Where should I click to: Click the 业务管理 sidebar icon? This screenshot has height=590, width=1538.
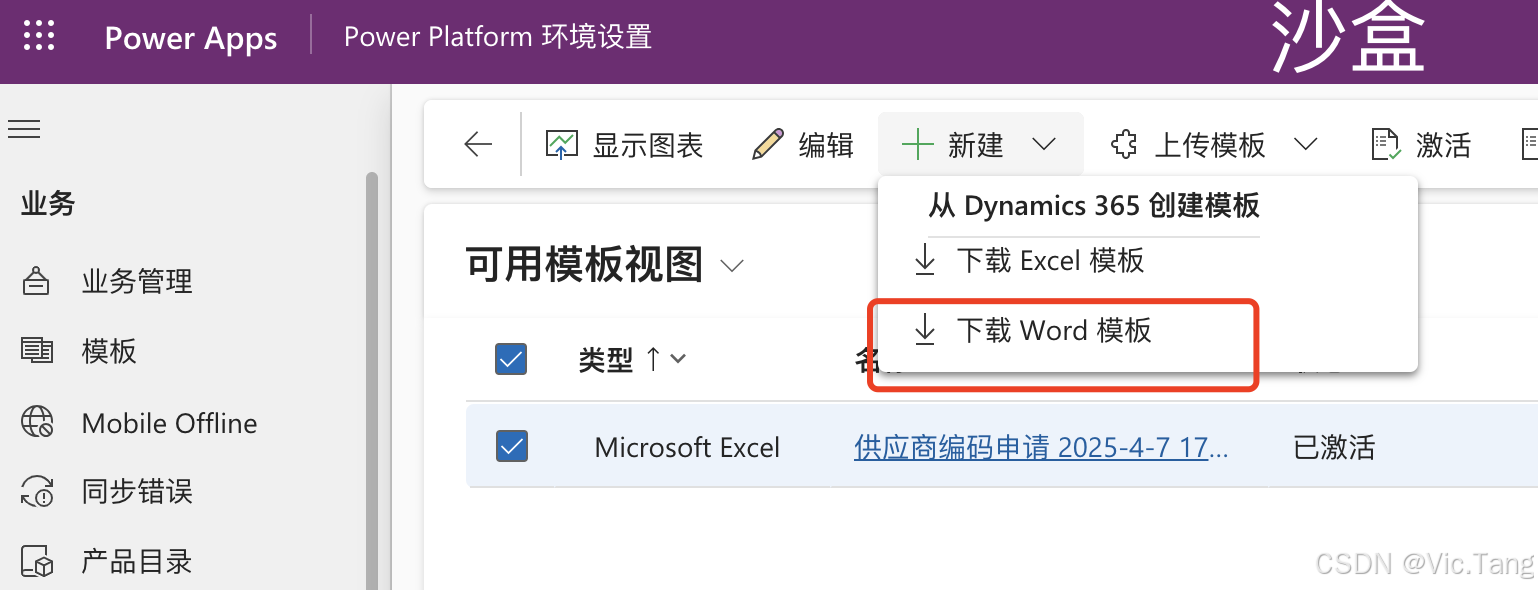coord(37,282)
